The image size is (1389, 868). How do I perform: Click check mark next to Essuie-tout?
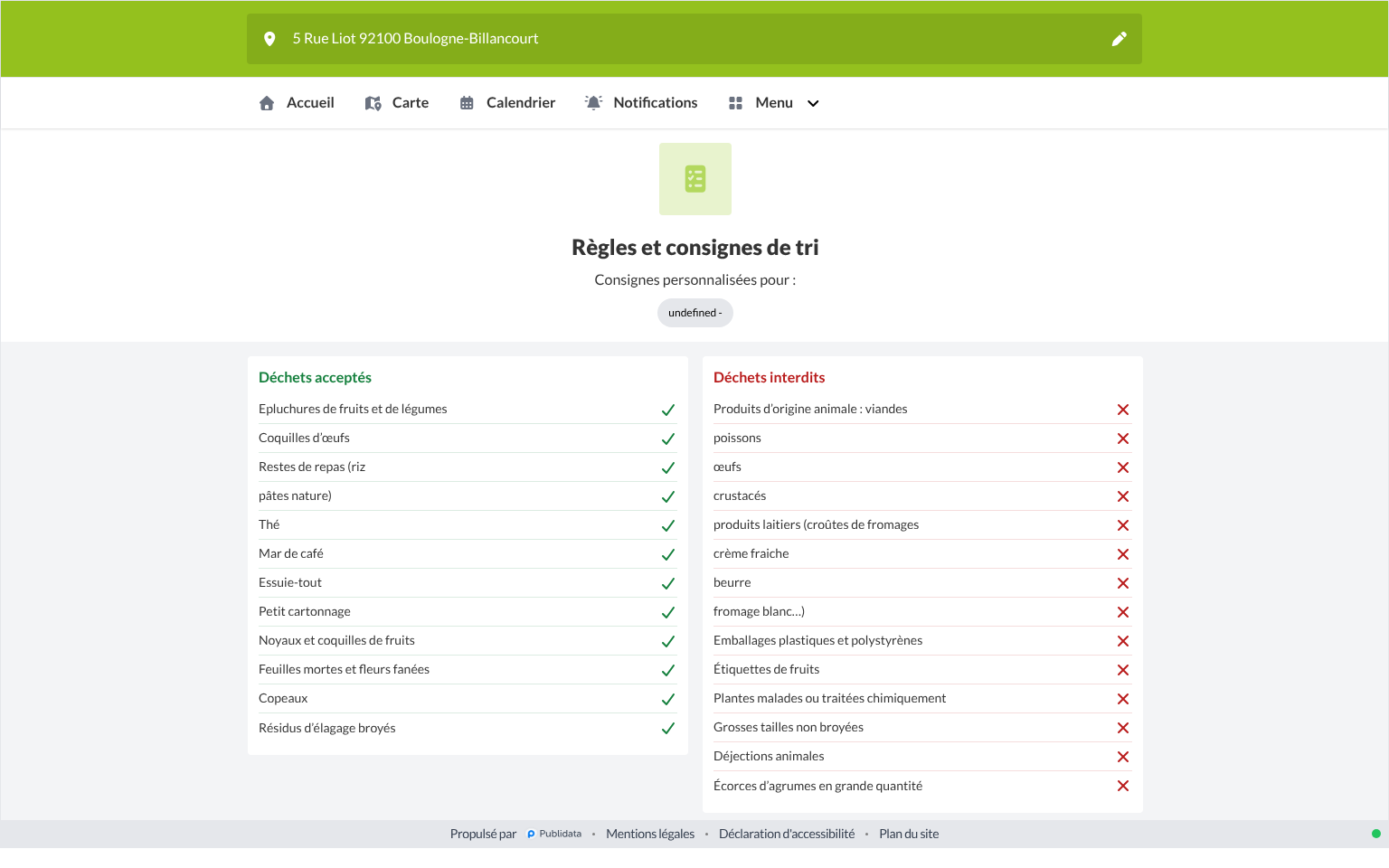(x=668, y=583)
